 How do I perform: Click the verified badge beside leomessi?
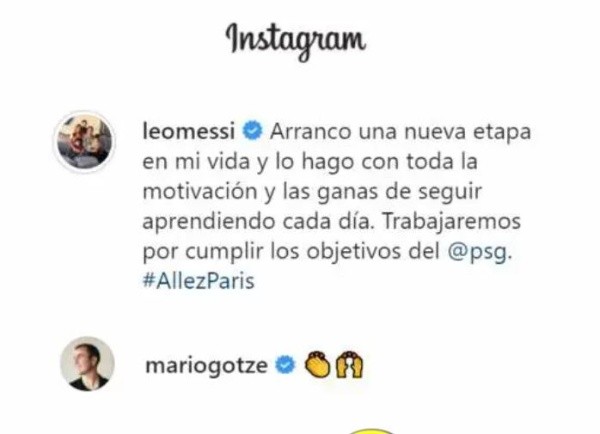253,131
